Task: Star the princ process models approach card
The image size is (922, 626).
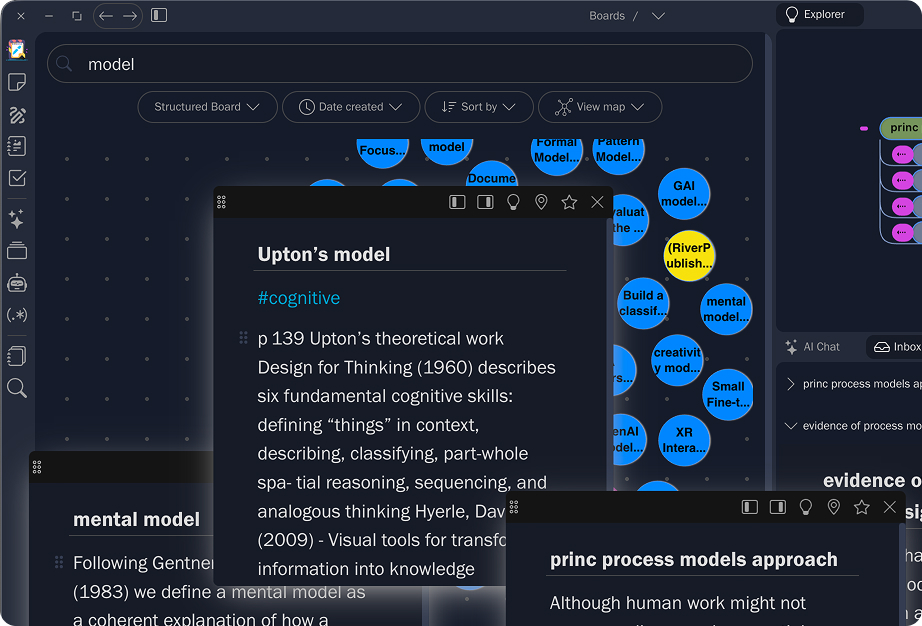Action: [861, 508]
